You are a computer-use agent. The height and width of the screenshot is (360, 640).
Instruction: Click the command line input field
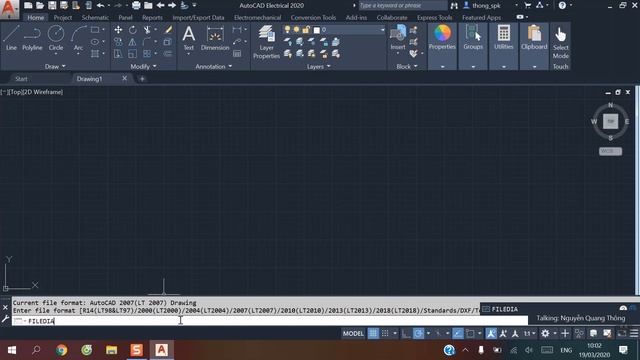[x=270, y=321]
